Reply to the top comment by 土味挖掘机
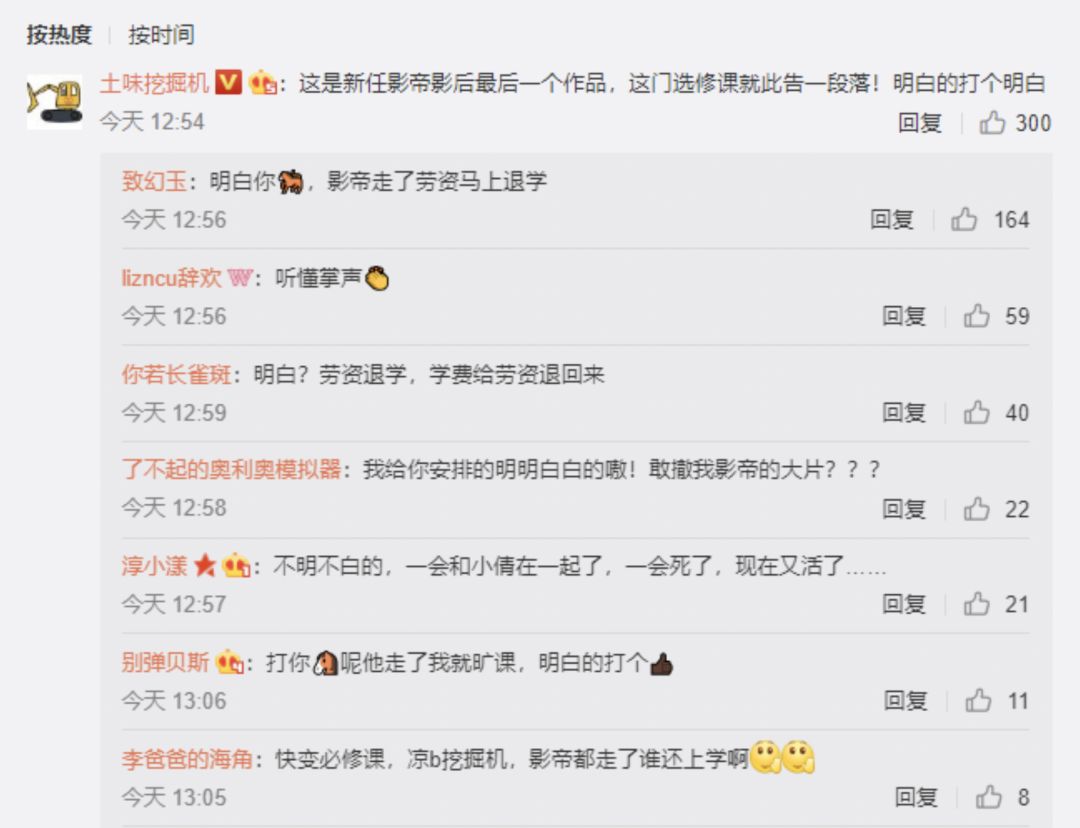Screen dimensions: 1080x828 pos(920,123)
